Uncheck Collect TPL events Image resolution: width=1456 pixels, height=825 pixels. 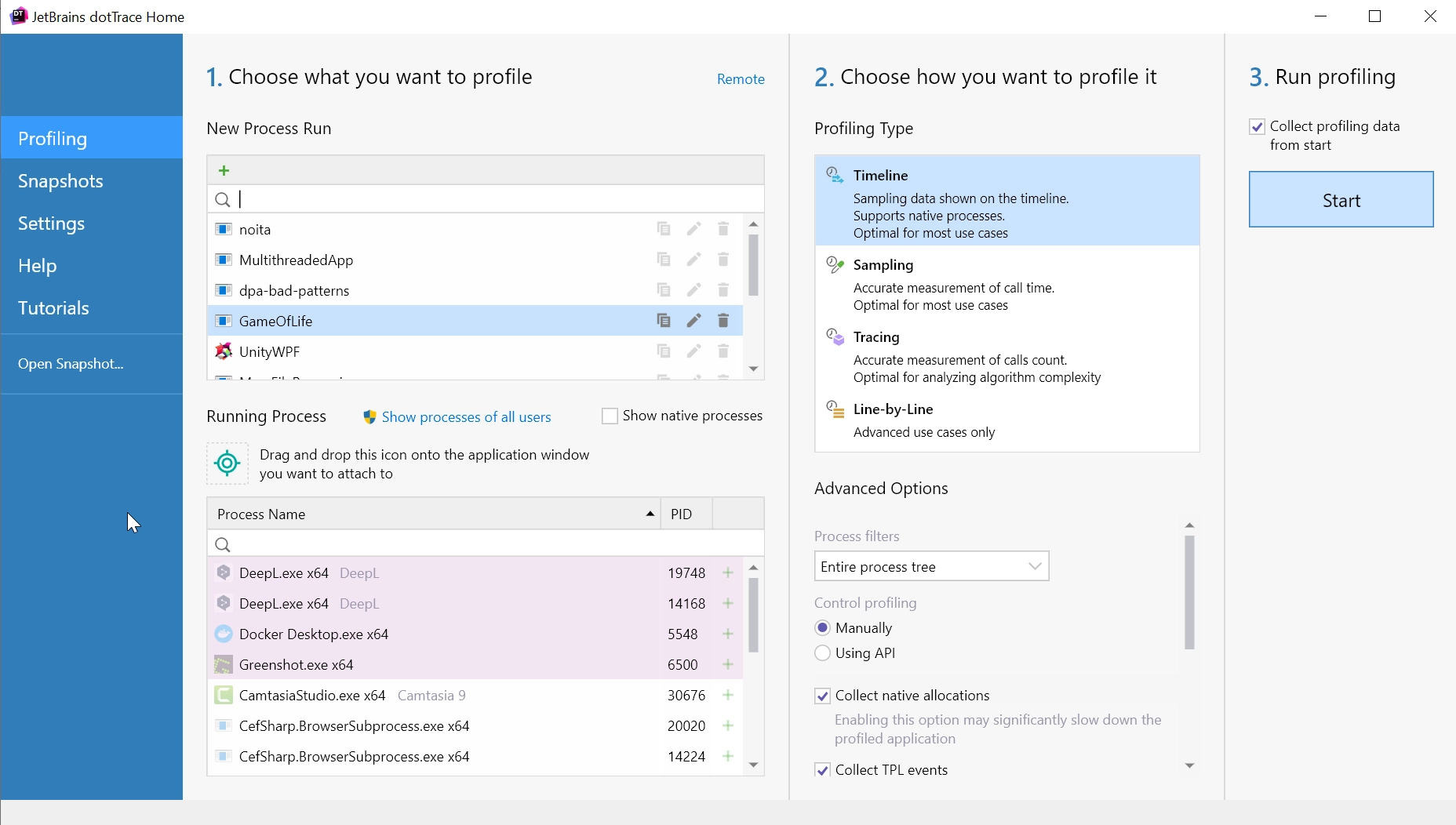823,771
